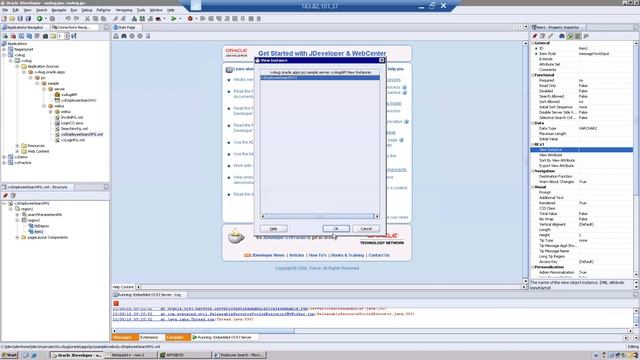Viewport: 640px width, 360px height.
Task: Click View Attribute property row
Action: (582, 155)
